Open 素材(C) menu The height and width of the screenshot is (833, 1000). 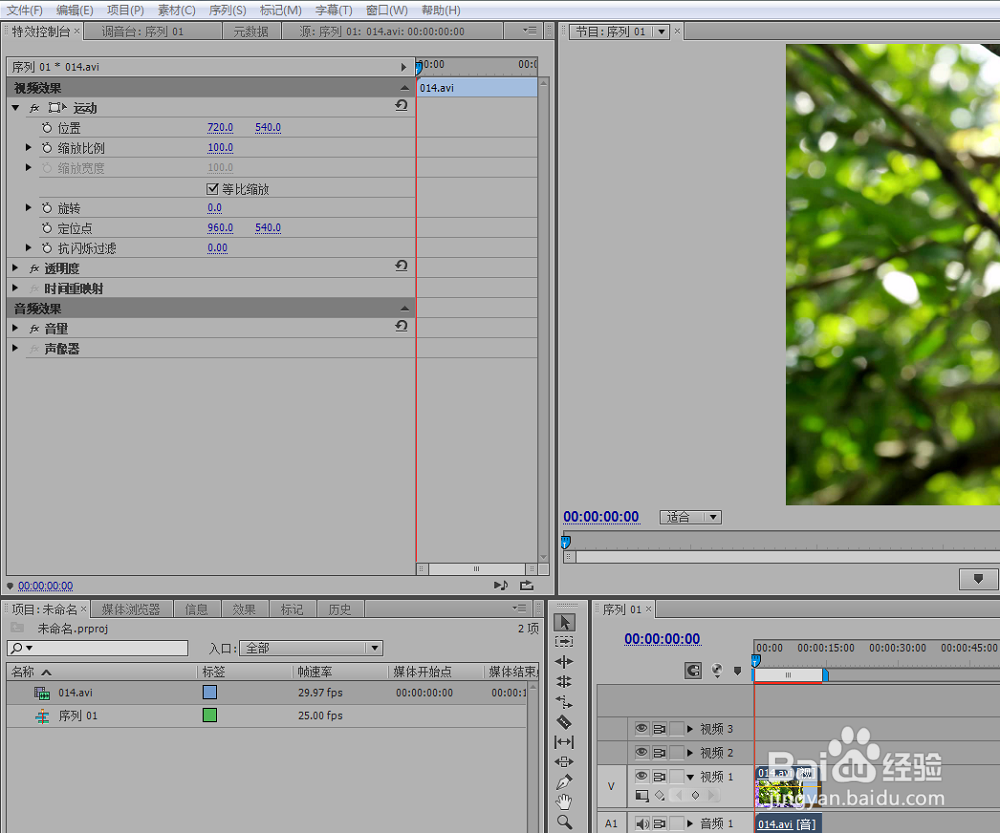coord(177,10)
